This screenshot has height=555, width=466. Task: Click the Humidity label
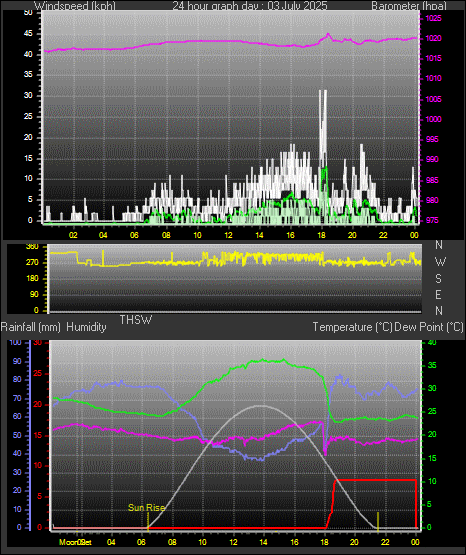[x=86, y=327]
